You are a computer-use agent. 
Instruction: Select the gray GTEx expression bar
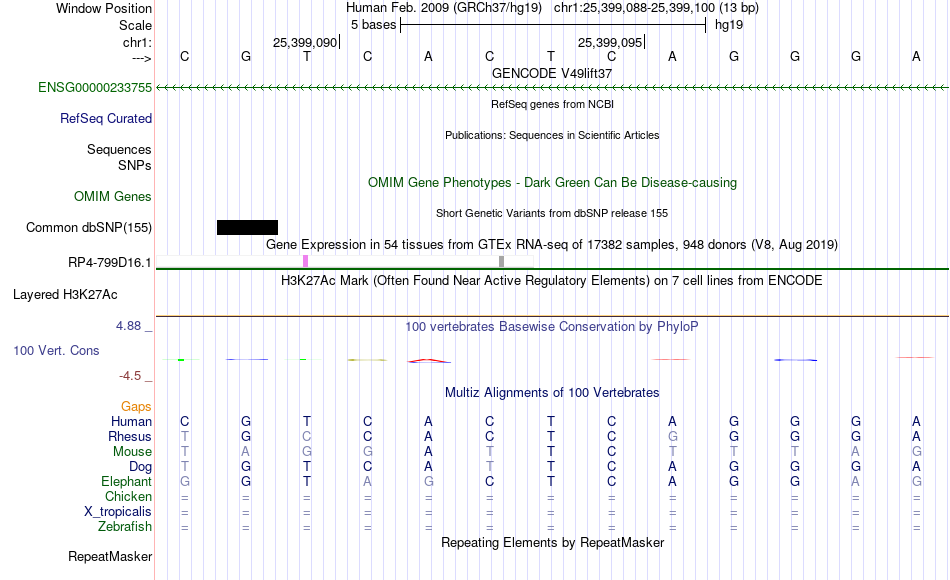pos(501,261)
